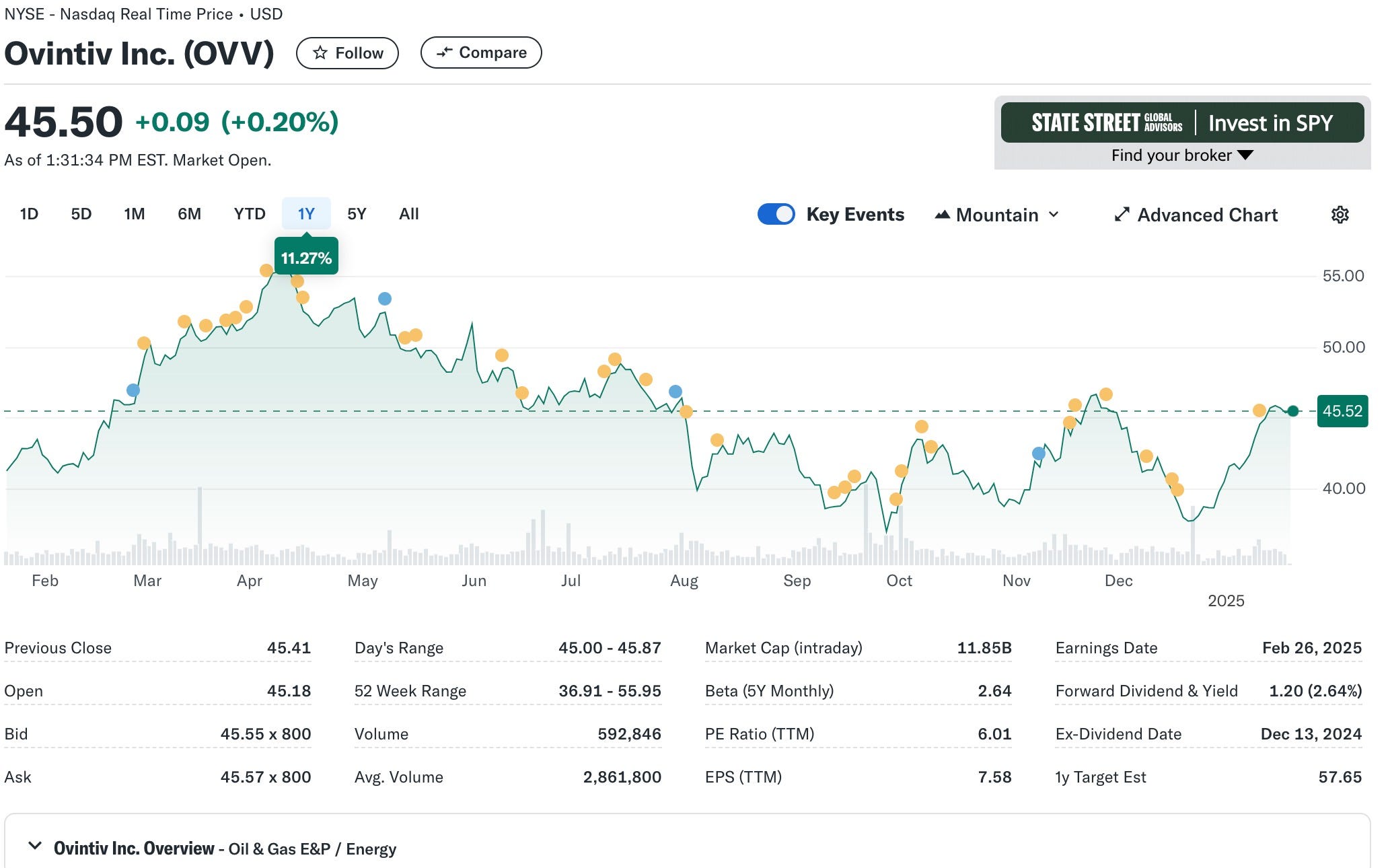Click the Ask value 45.57 x 800
The height and width of the screenshot is (868, 1390).
266,777
